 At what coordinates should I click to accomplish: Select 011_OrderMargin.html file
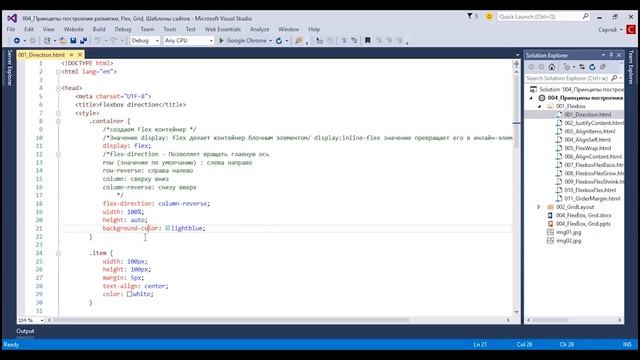[592, 198]
